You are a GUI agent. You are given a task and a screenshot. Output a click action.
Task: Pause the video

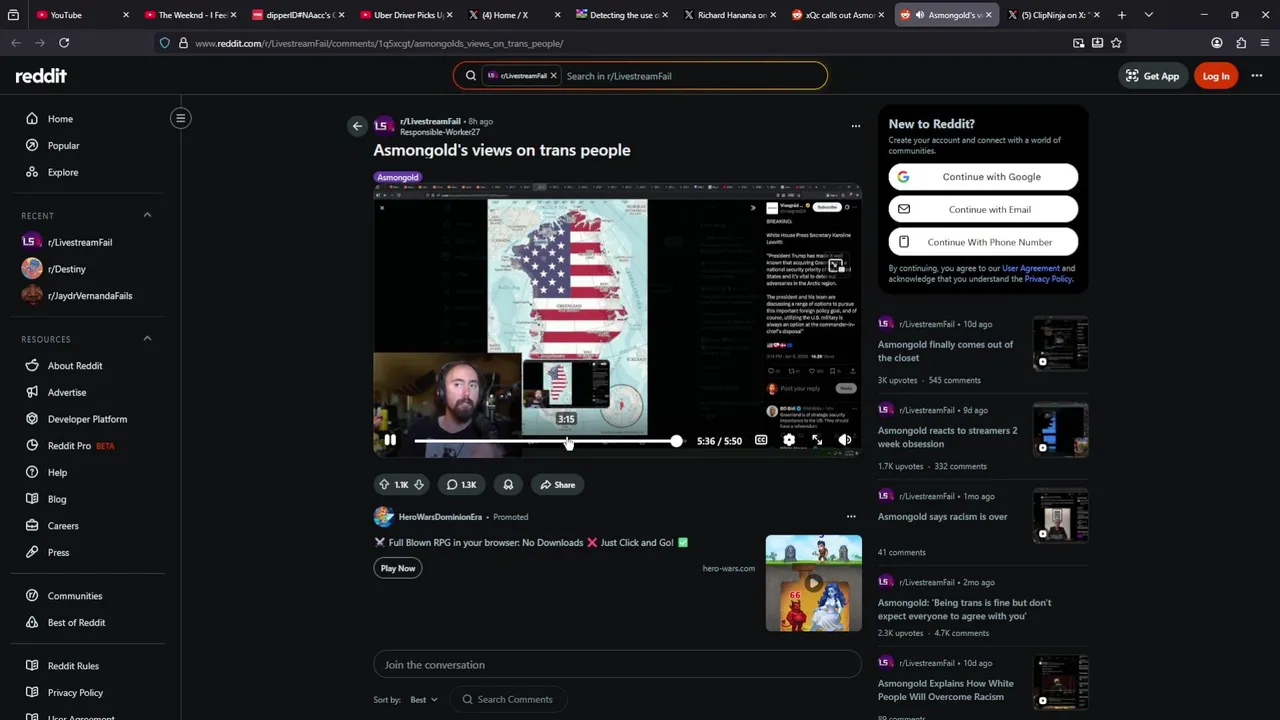pyautogui.click(x=390, y=440)
